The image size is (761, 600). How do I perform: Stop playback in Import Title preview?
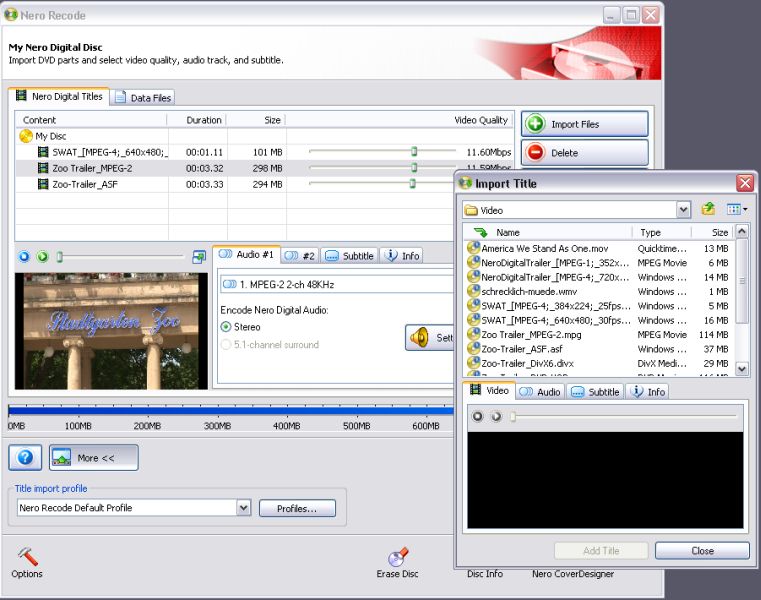[x=478, y=416]
